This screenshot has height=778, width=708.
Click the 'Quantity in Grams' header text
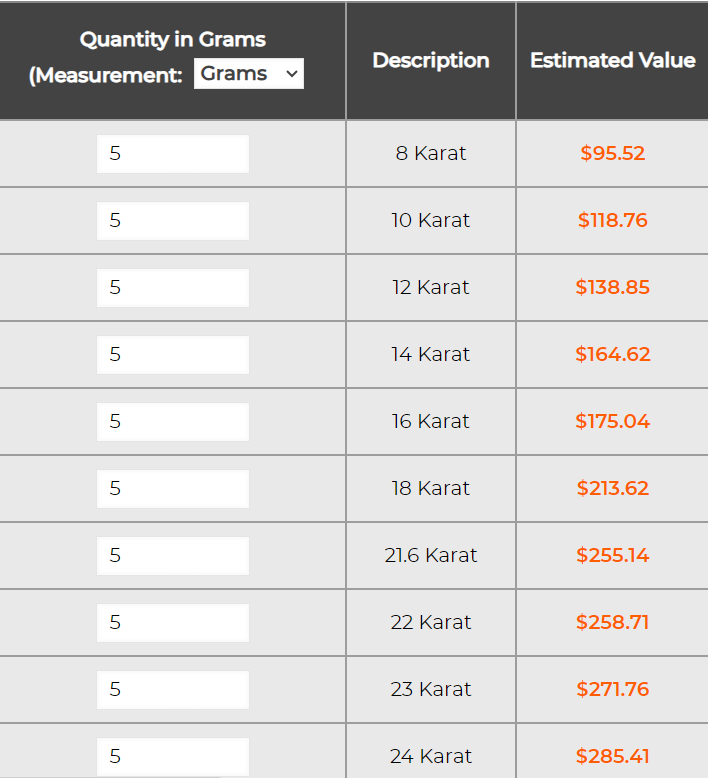click(173, 40)
